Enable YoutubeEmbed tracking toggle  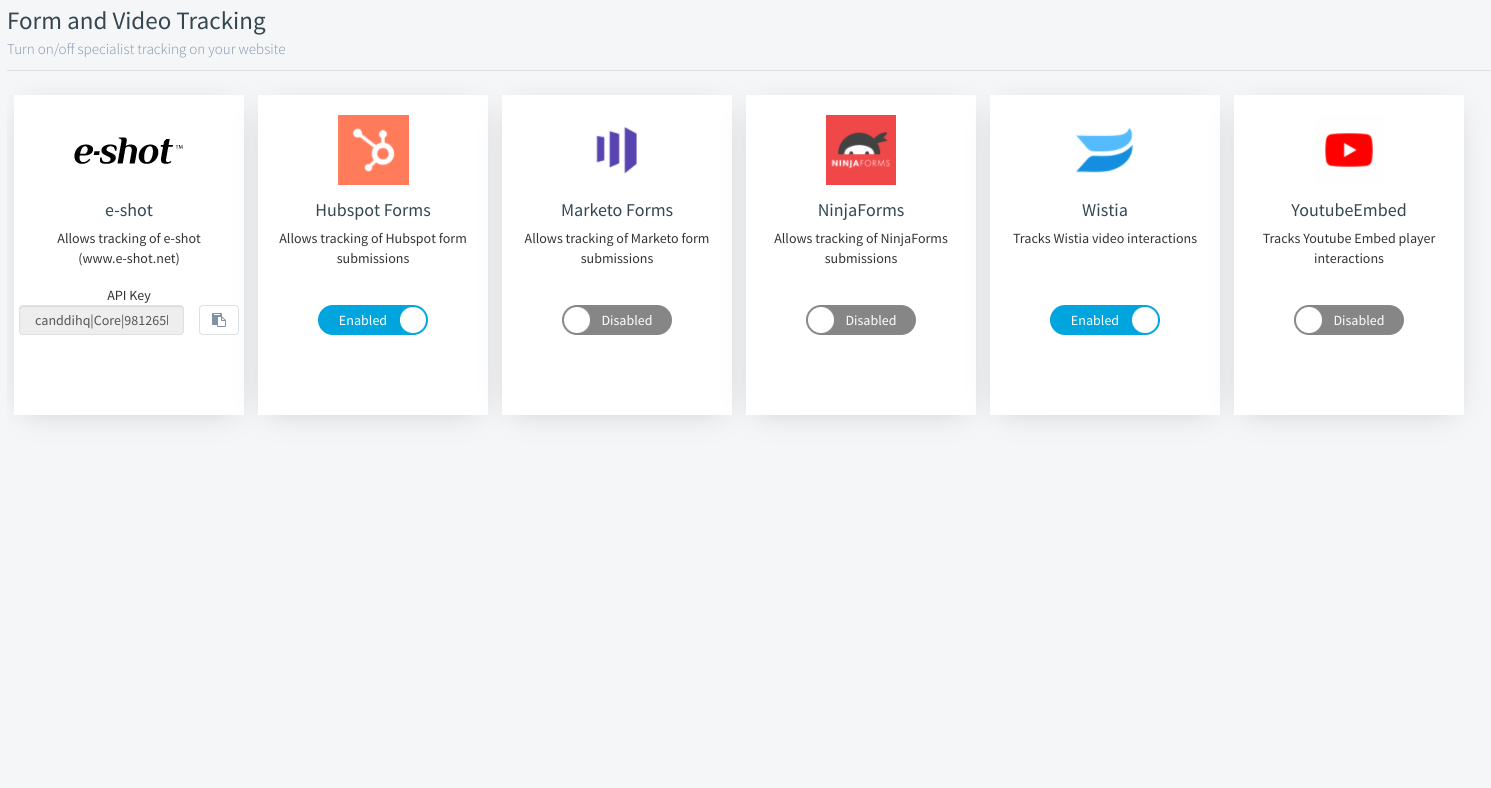click(x=1349, y=320)
